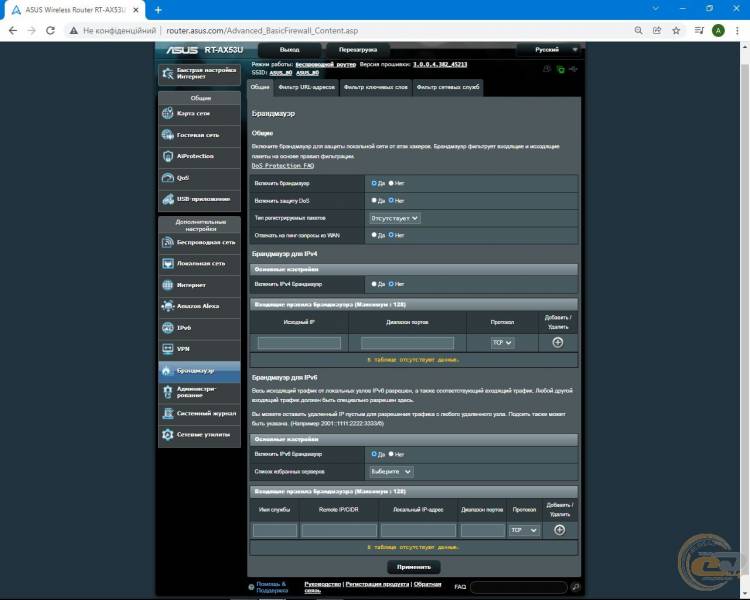
Task: Open Internet (Интернет) globe icon
Action: [167, 285]
